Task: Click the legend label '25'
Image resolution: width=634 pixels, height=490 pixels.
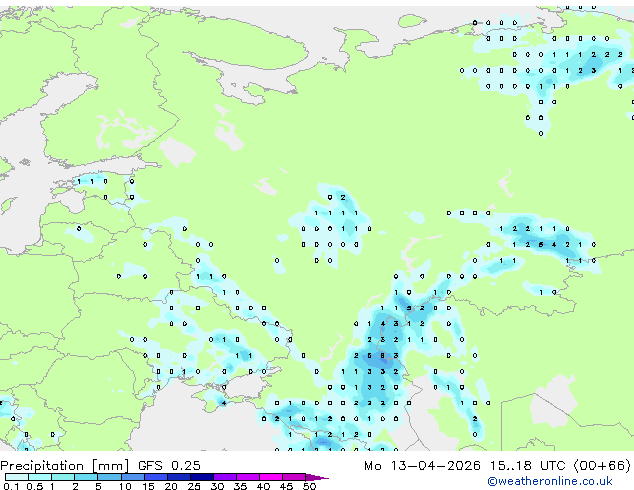Action: (x=194, y=486)
